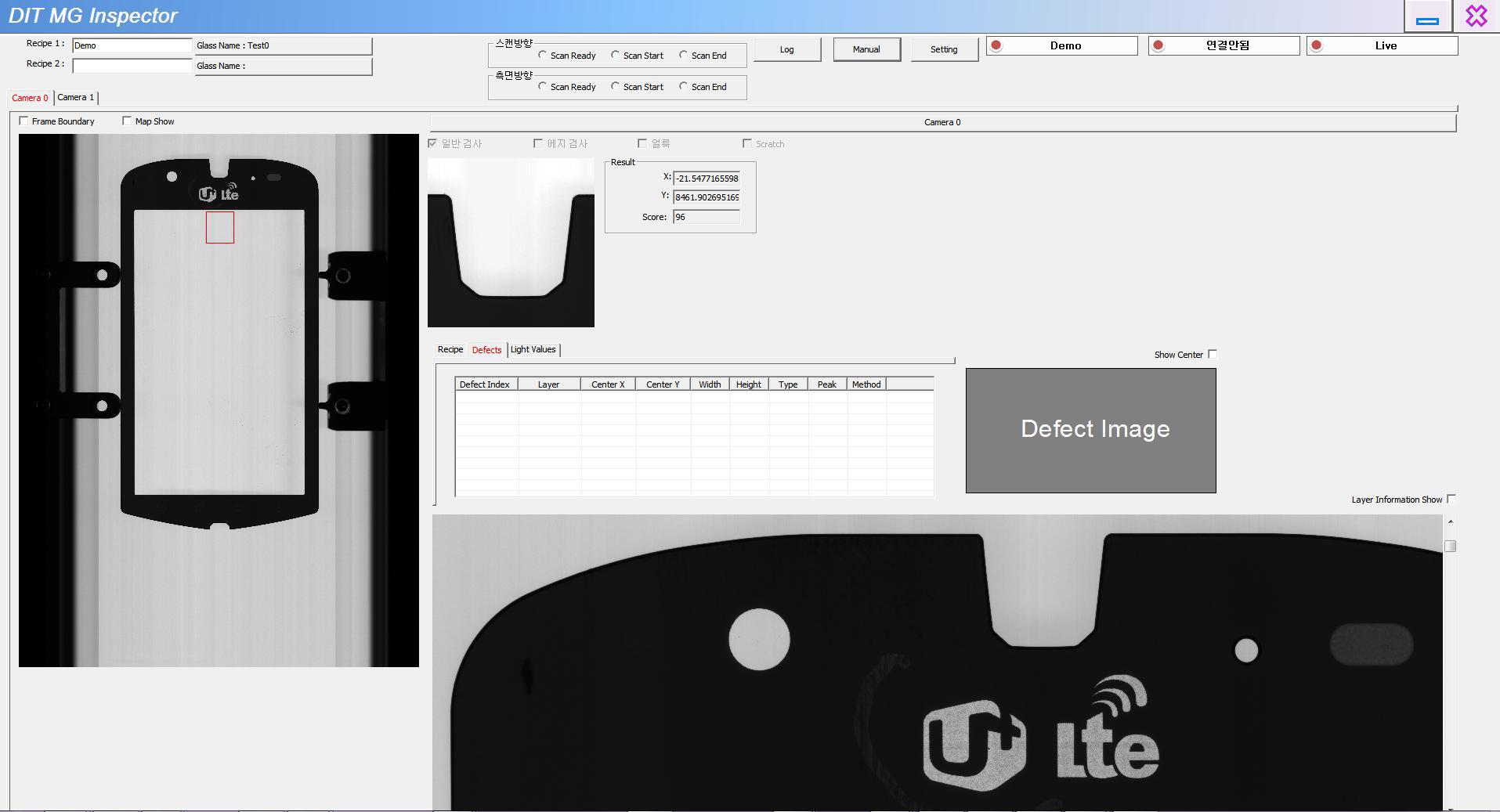Click the red ROI box in camera overview
Image resolution: width=1500 pixels, height=812 pixels.
pos(220,227)
